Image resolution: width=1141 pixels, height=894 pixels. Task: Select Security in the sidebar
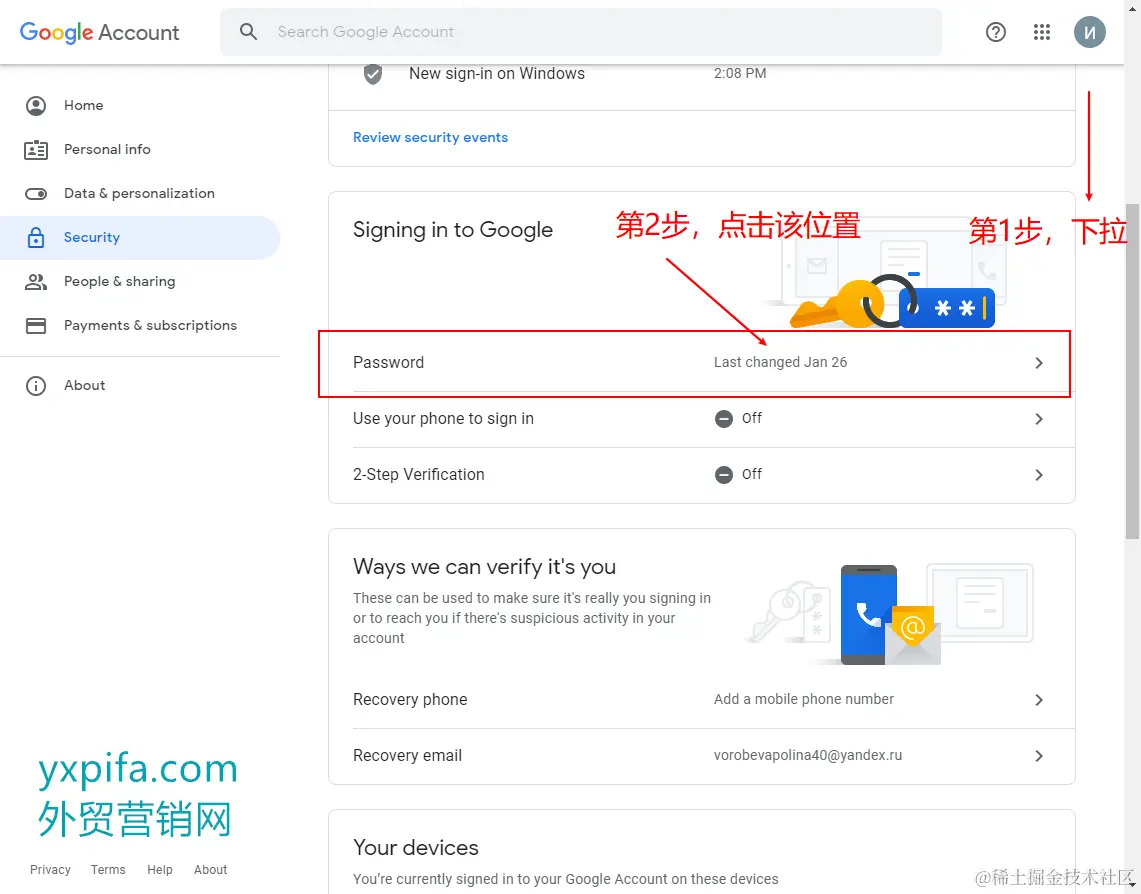coord(140,237)
